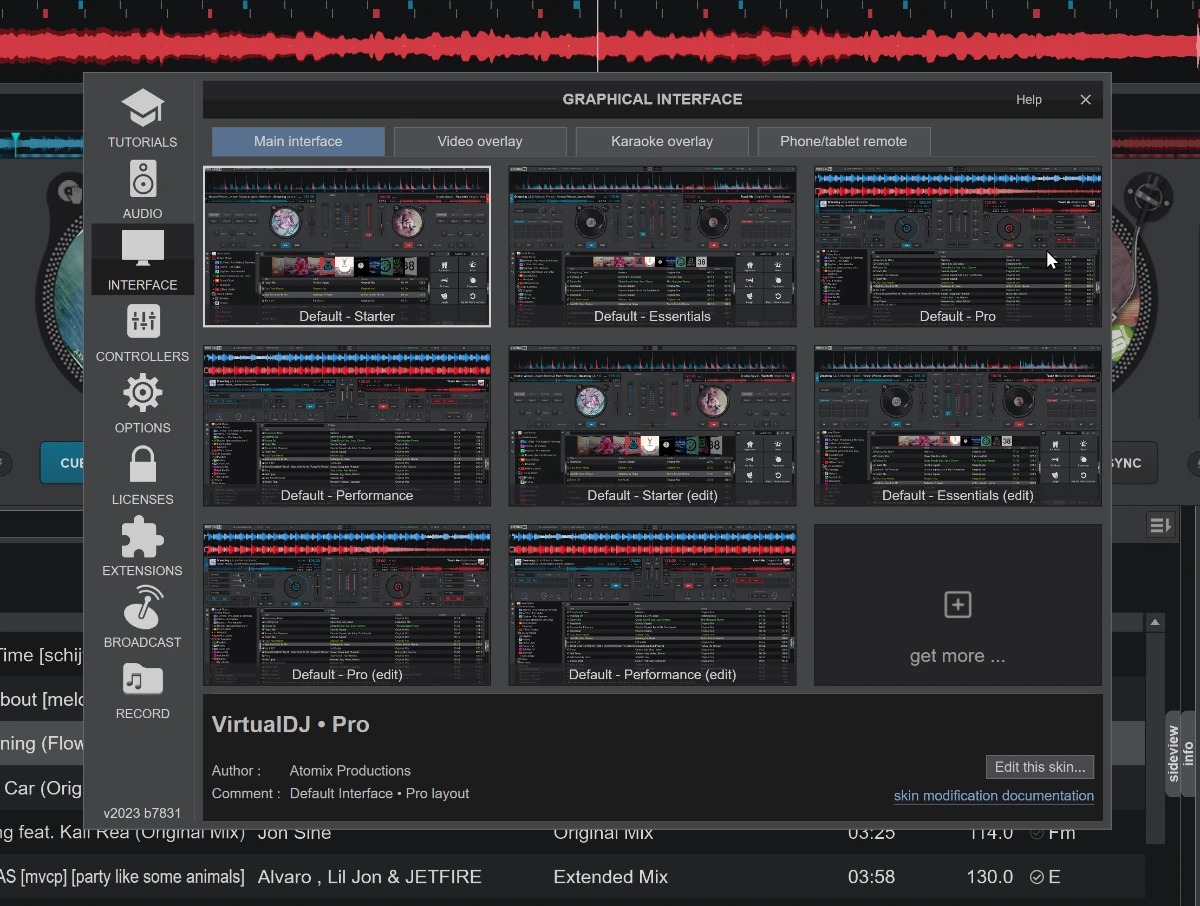Screen dimensions: 1200x906
Task: Open the Extensions puzzle section
Action: point(142,547)
